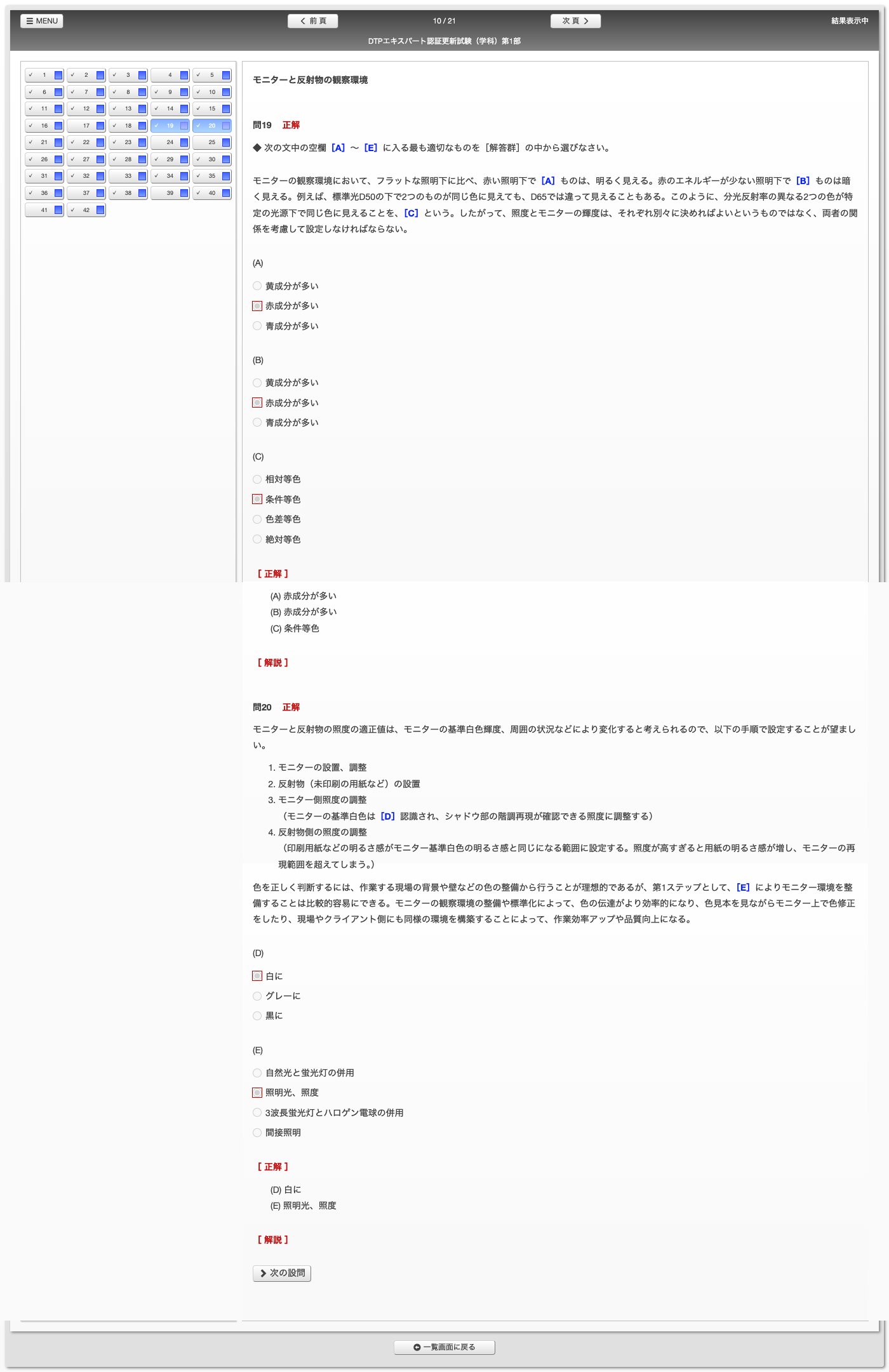Click the hamburger MENU button
This screenshot has height=1372, width=889.
(42, 21)
